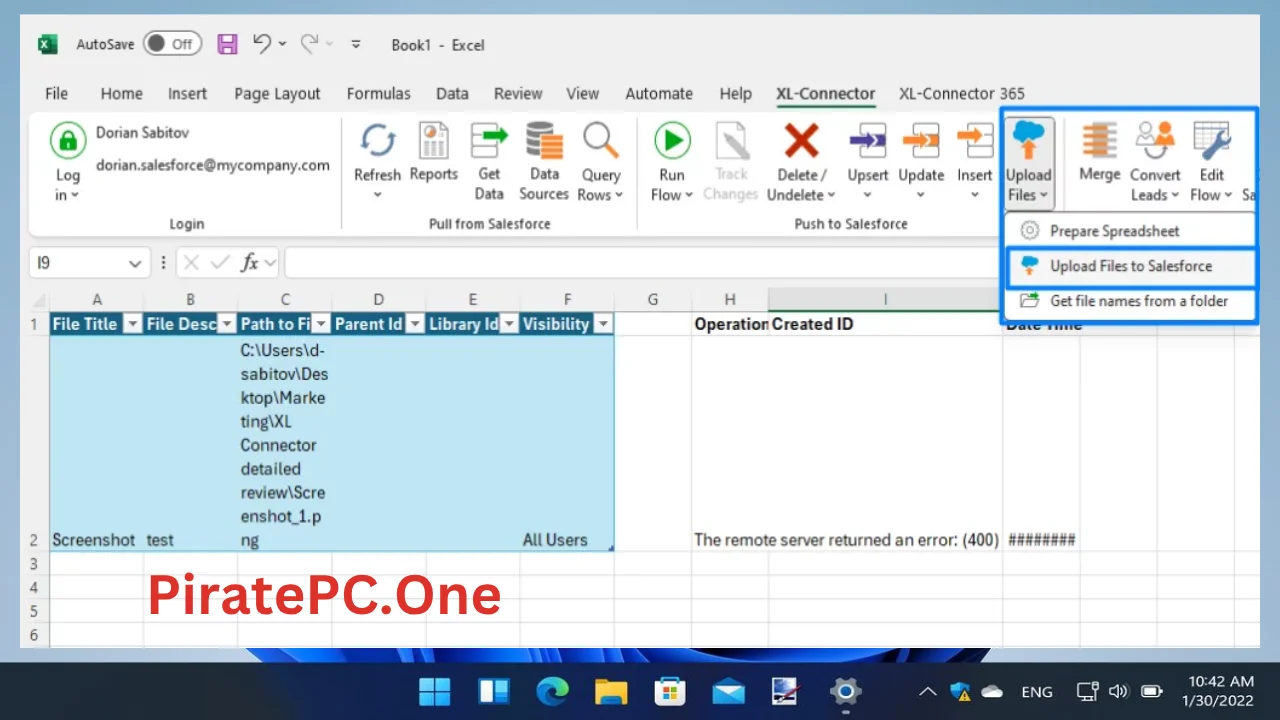The height and width of the screenshot is (720, 1280).
Task: Click the Insert icon in Push to Salesforce
Action: click(x=974, y=141)
